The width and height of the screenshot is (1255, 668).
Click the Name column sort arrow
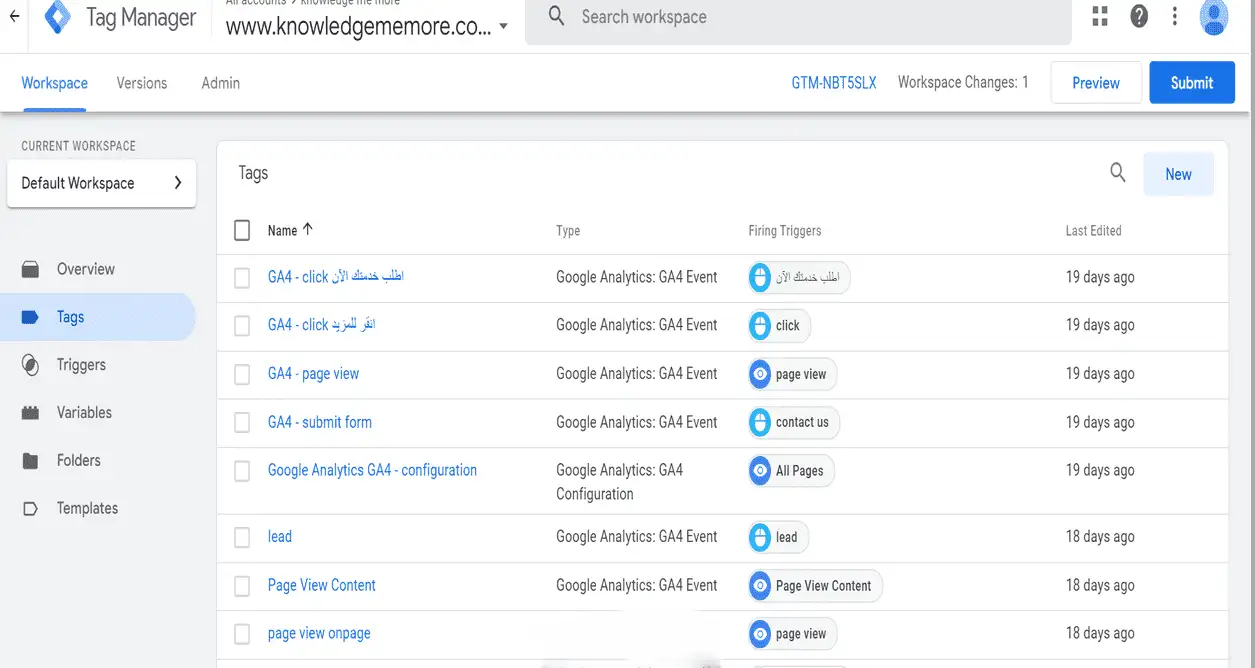(x=307, y=229)
